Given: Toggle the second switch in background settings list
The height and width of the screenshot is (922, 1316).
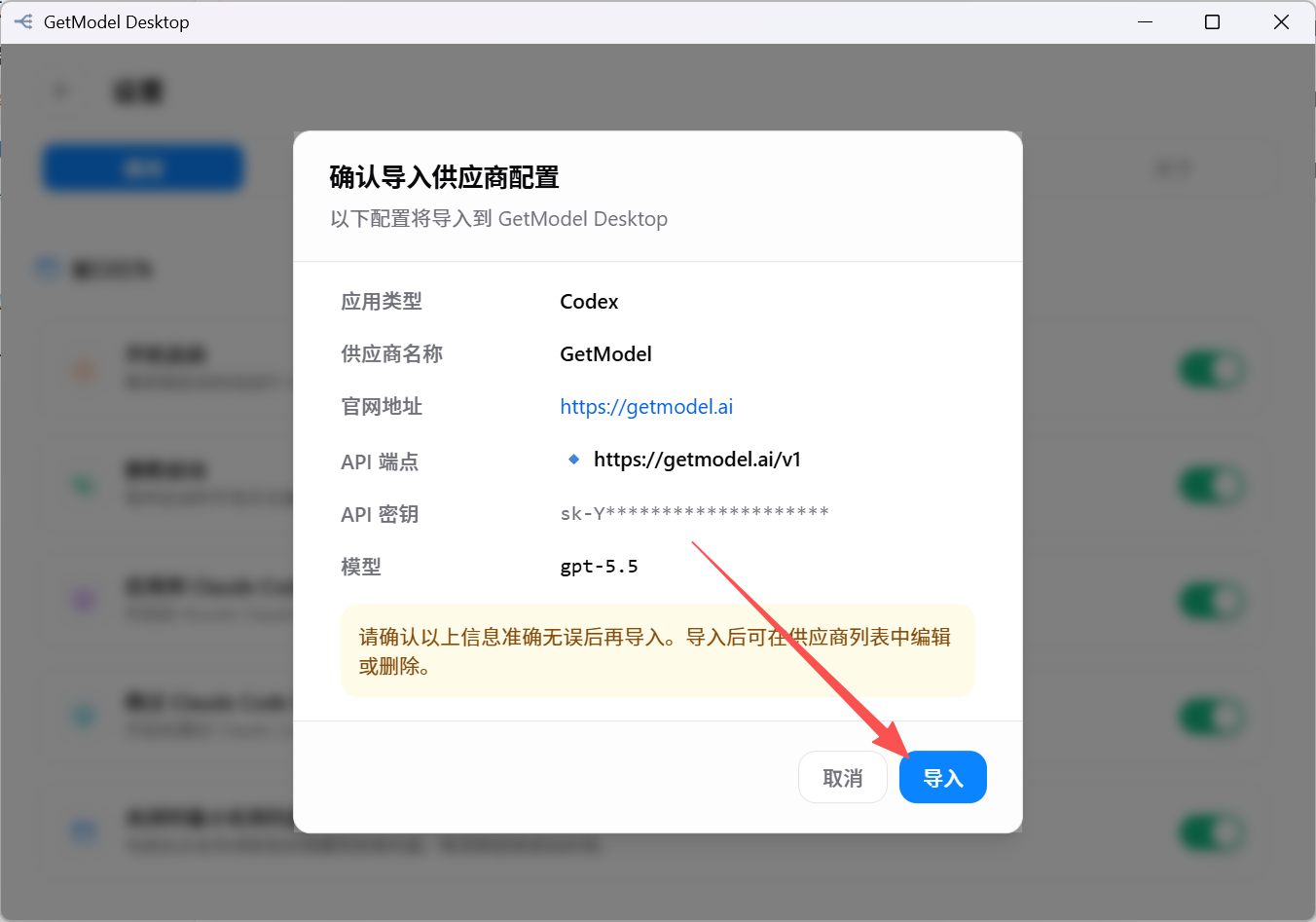Looking at the screenshot, I should point(1213,486).
